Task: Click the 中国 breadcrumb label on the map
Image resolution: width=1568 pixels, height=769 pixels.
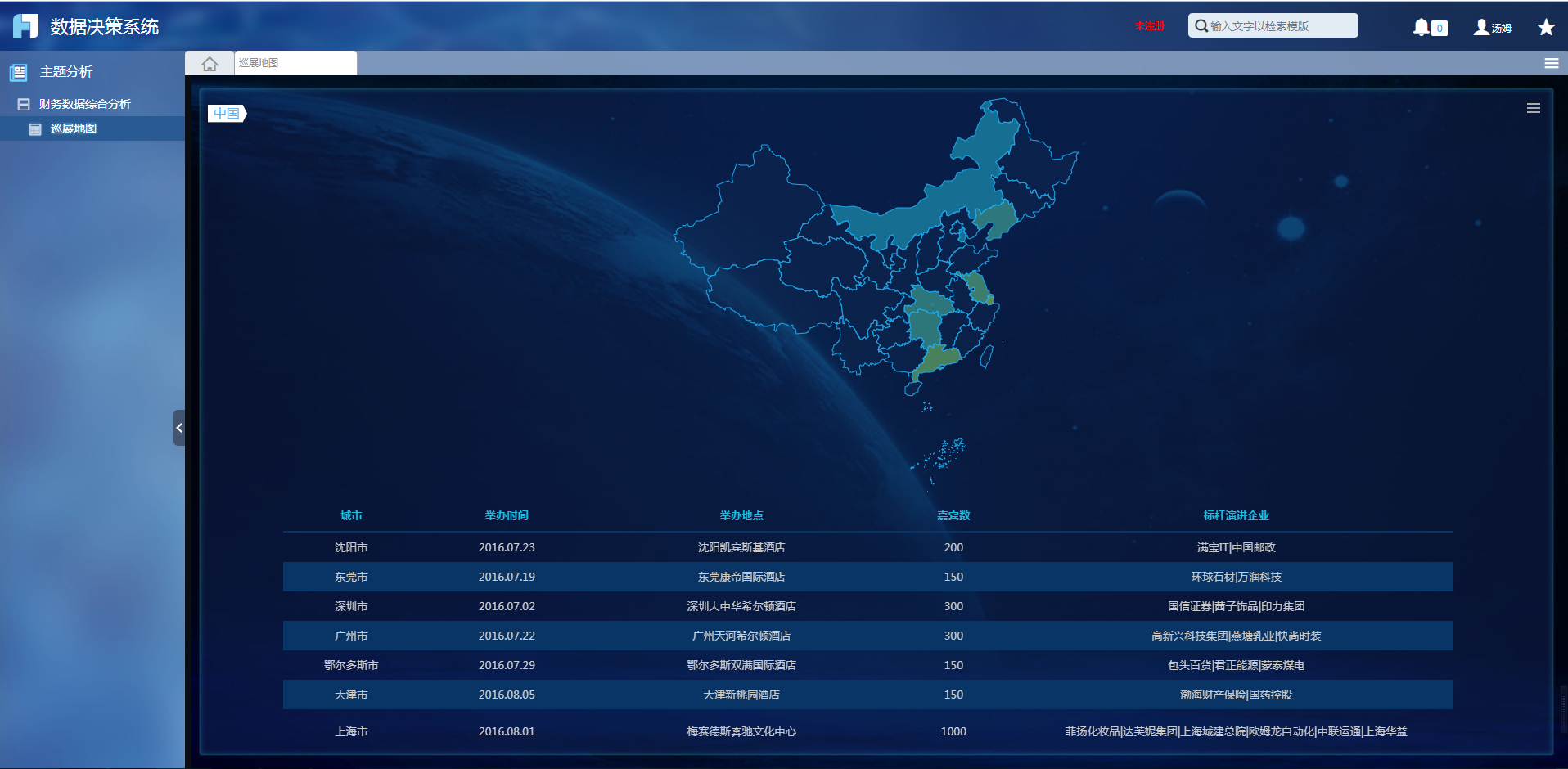Action: (x=227, y=114)
